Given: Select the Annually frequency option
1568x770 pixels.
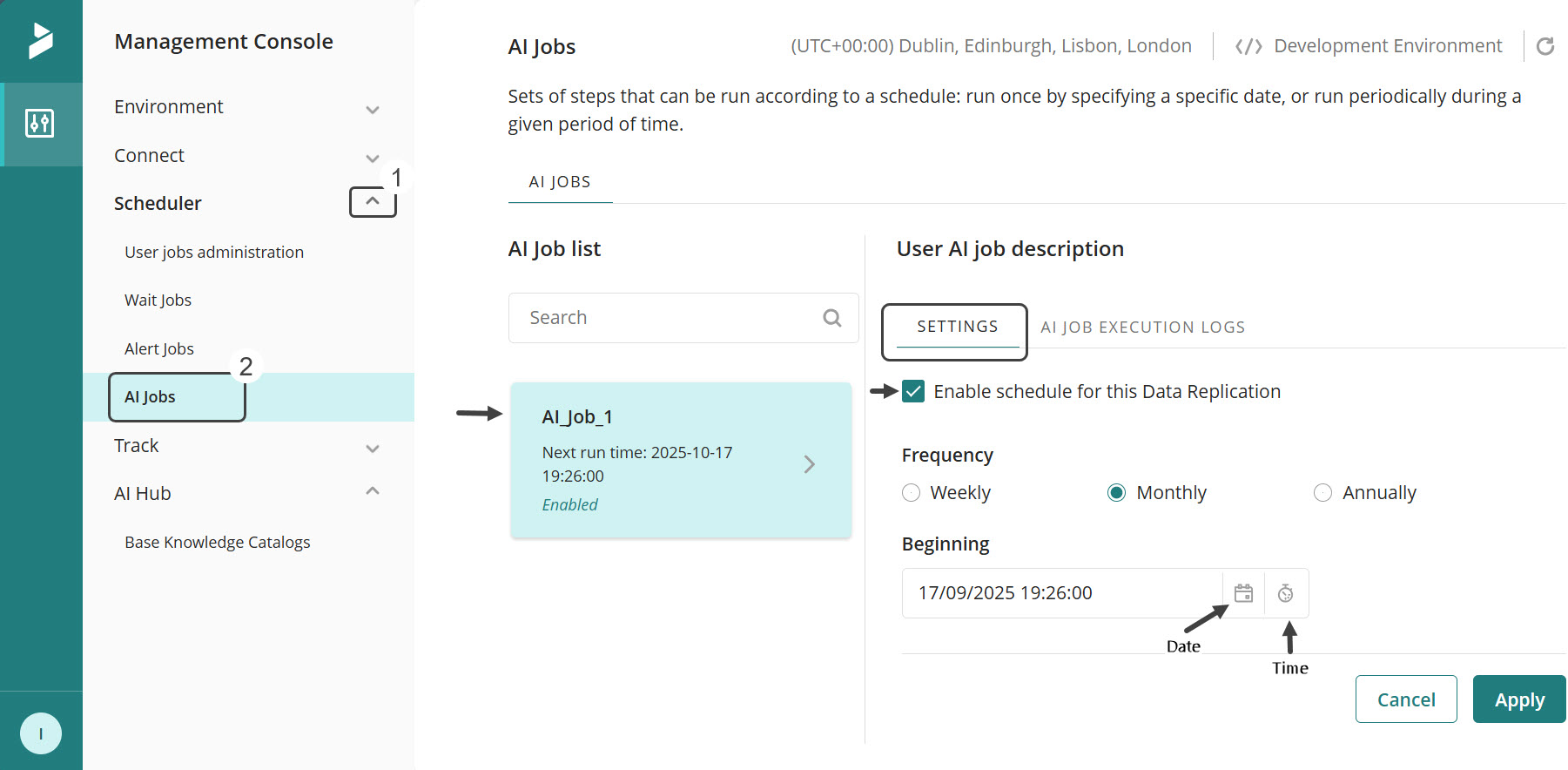Looking at the screenshot, I should 1322,493.
